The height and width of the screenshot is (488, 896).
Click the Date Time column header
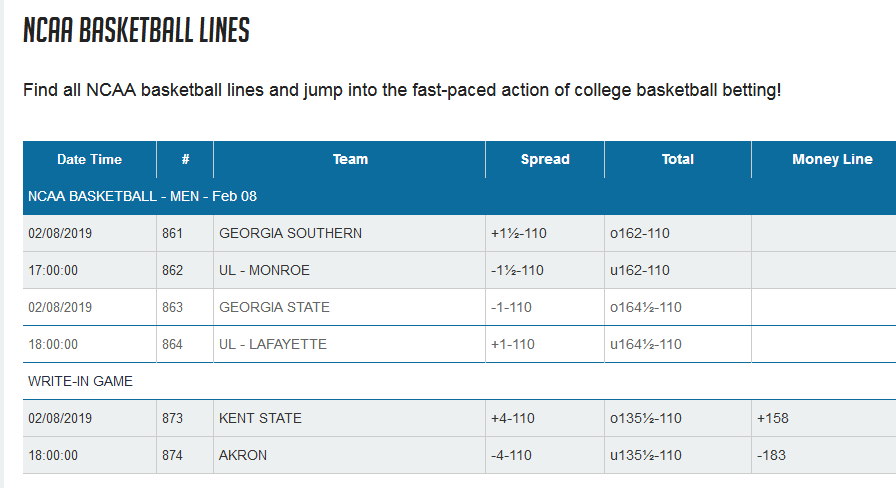click(89, 159)
